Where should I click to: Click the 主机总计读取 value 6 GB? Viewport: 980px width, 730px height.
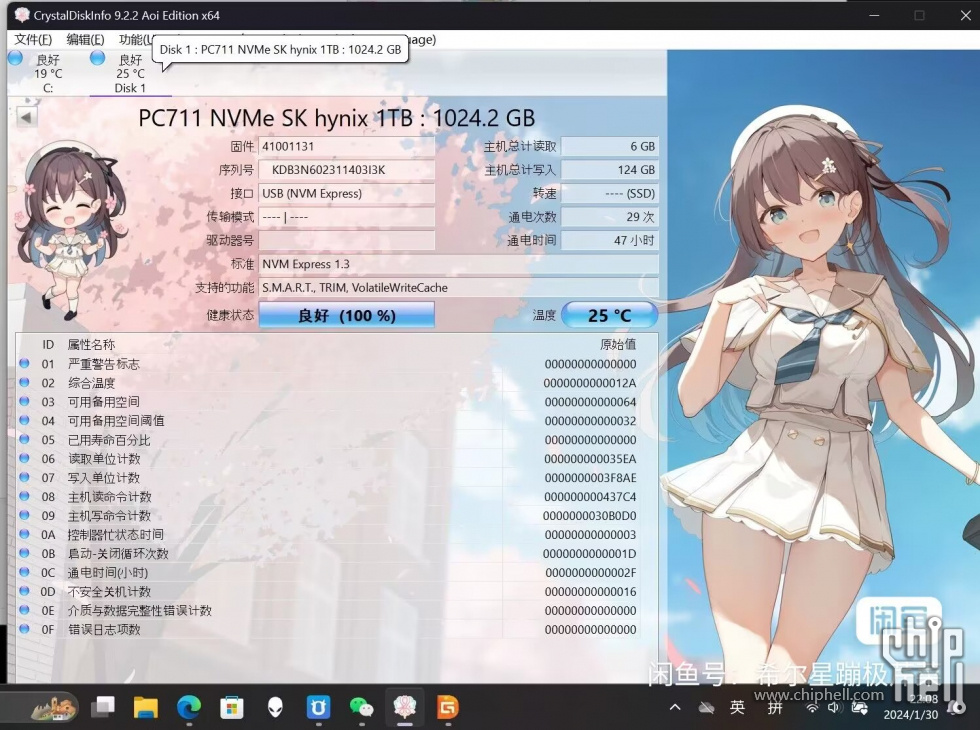(x=609, y=146)
